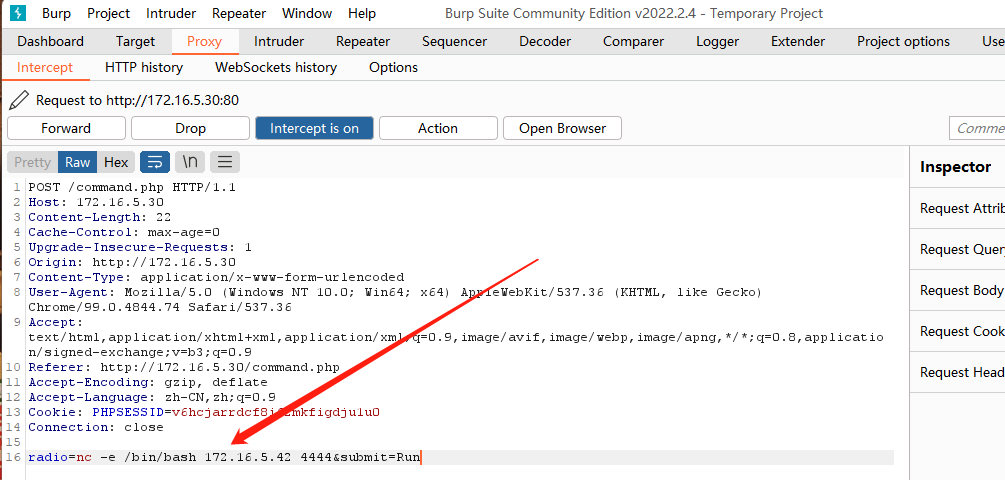Expand Request Body Parameters in Inspector
1005x480 pixels.
coord(958,290)
